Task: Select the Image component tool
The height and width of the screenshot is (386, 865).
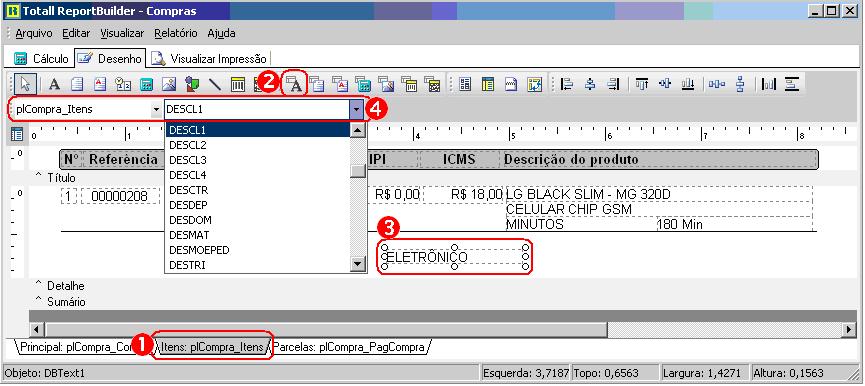Action: pyautogui.click(x=169, y=84)
